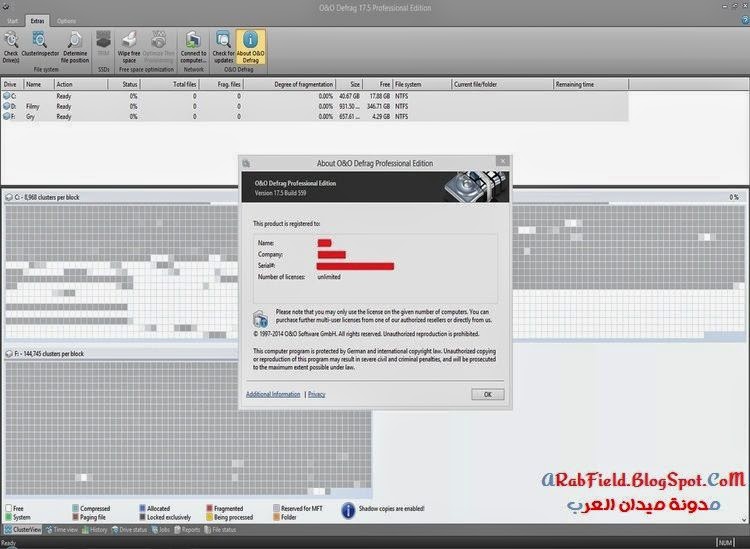This screenshot has width=750, height=549.
Task: Click the Shadow copies info icon
Action: point(348,510)
